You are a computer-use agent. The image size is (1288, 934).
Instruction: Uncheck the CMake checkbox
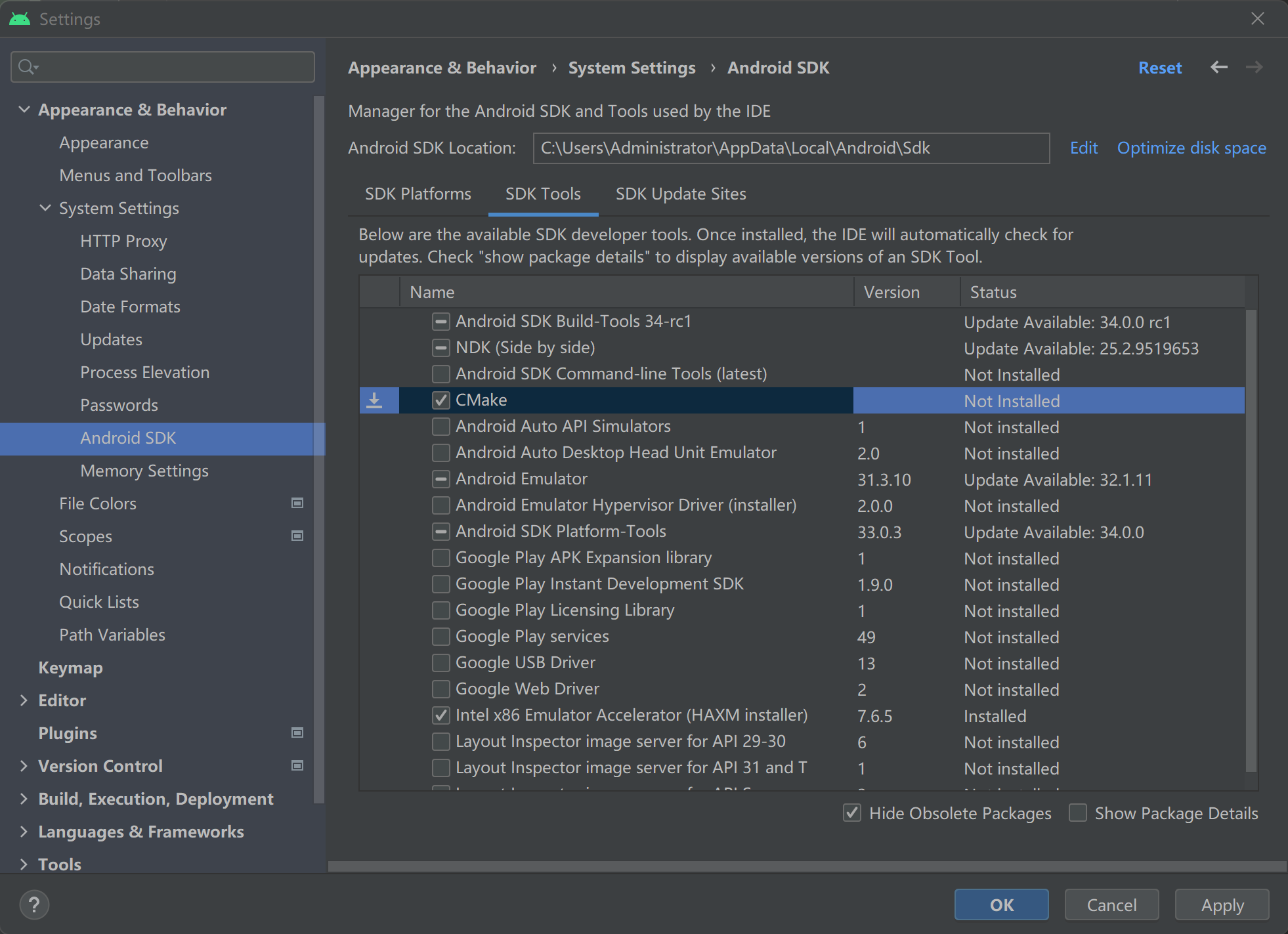440,400
